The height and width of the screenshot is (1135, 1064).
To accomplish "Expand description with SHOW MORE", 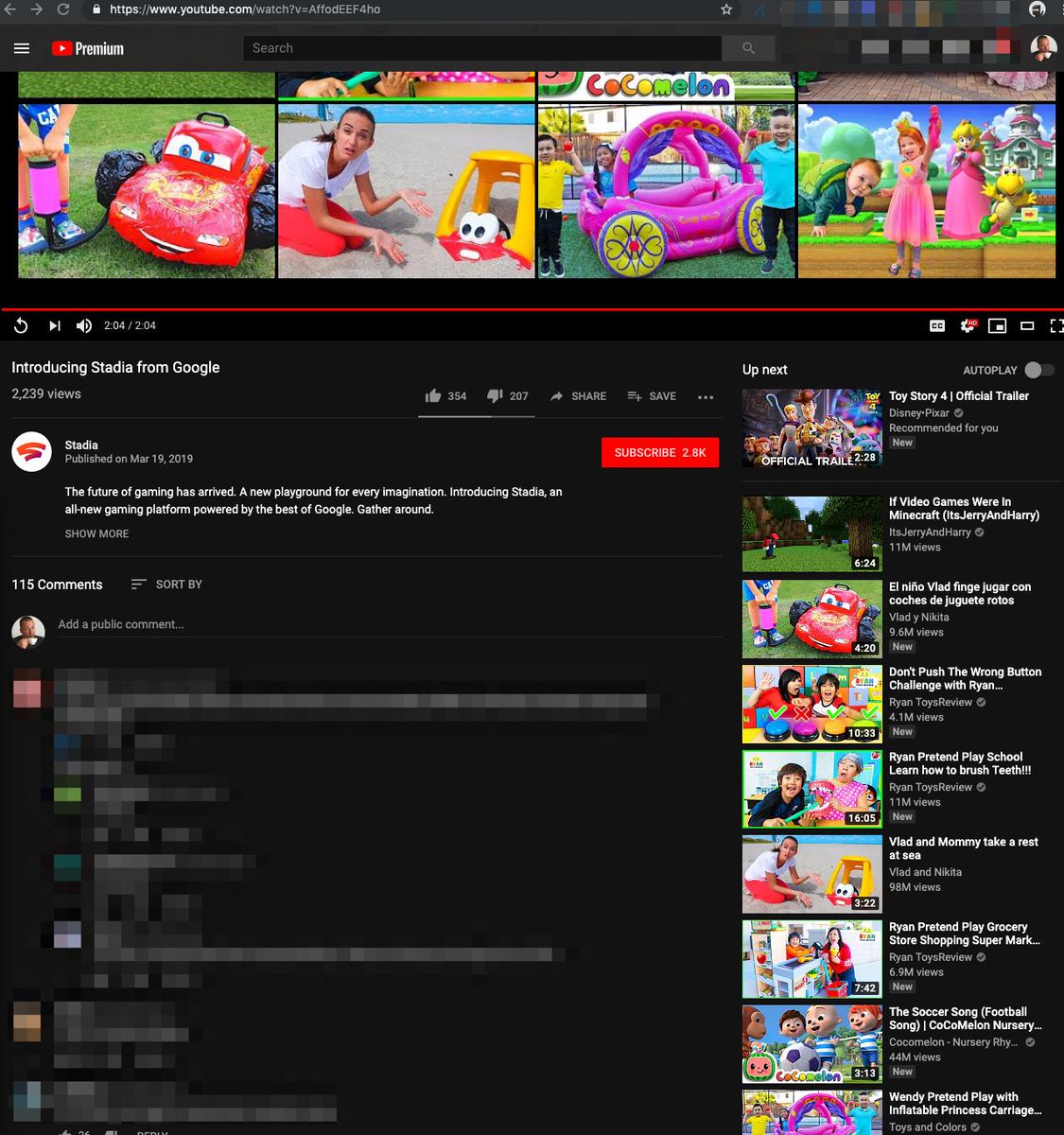I will point(96,533).
